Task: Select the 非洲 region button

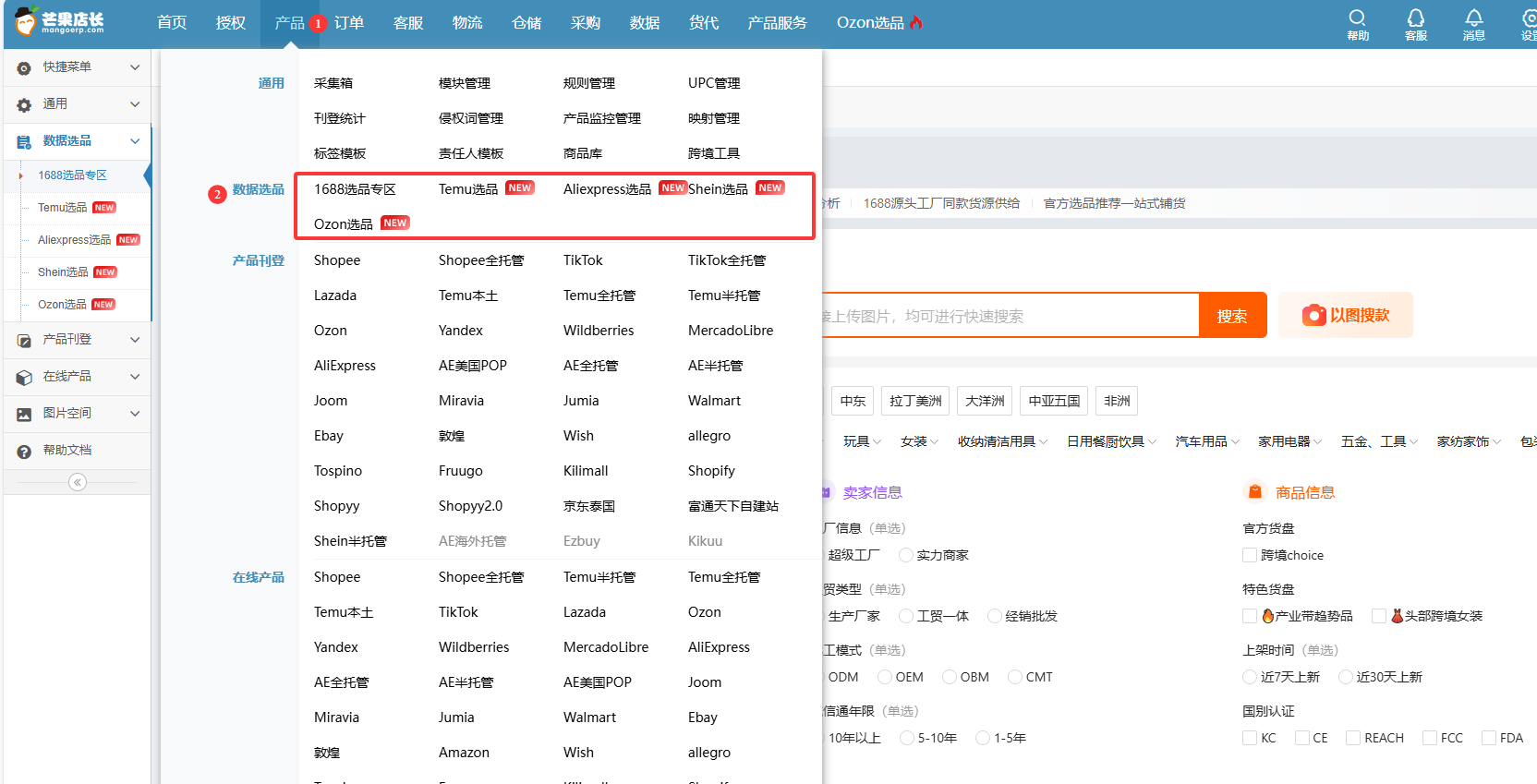Action: click(x=1117, y=401)
